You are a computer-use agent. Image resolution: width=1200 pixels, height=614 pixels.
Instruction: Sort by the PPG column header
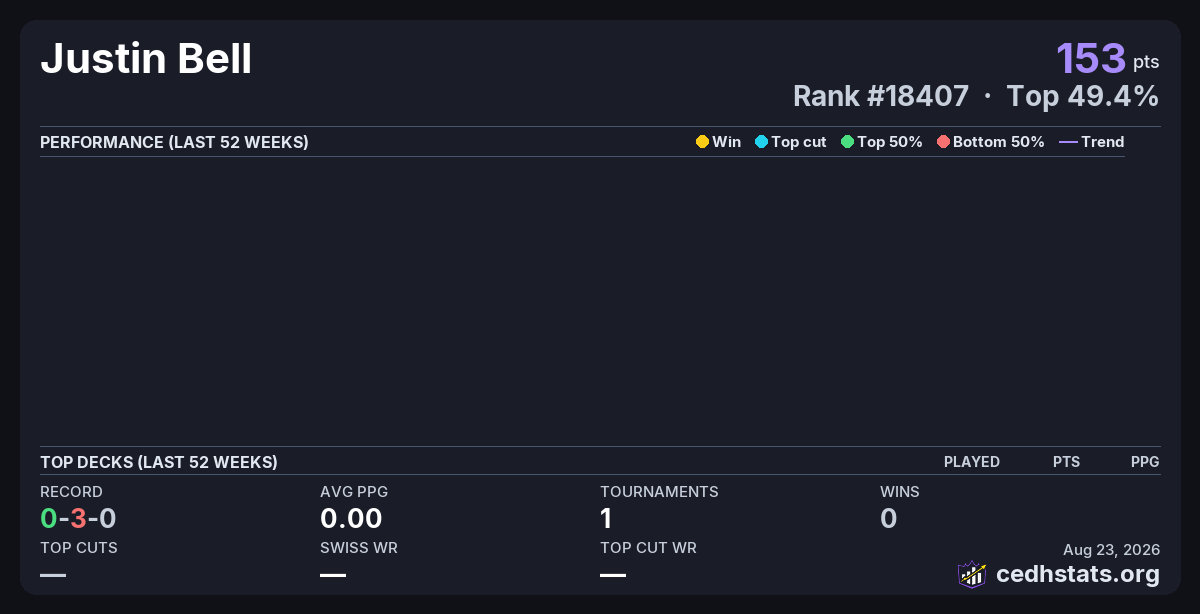pos(1145,462)
